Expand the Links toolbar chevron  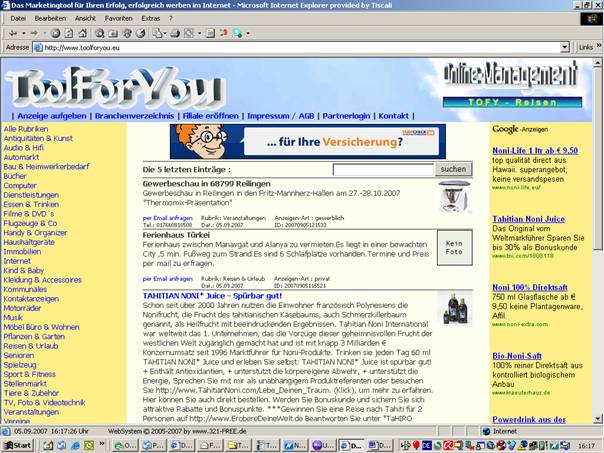(598, 47)
